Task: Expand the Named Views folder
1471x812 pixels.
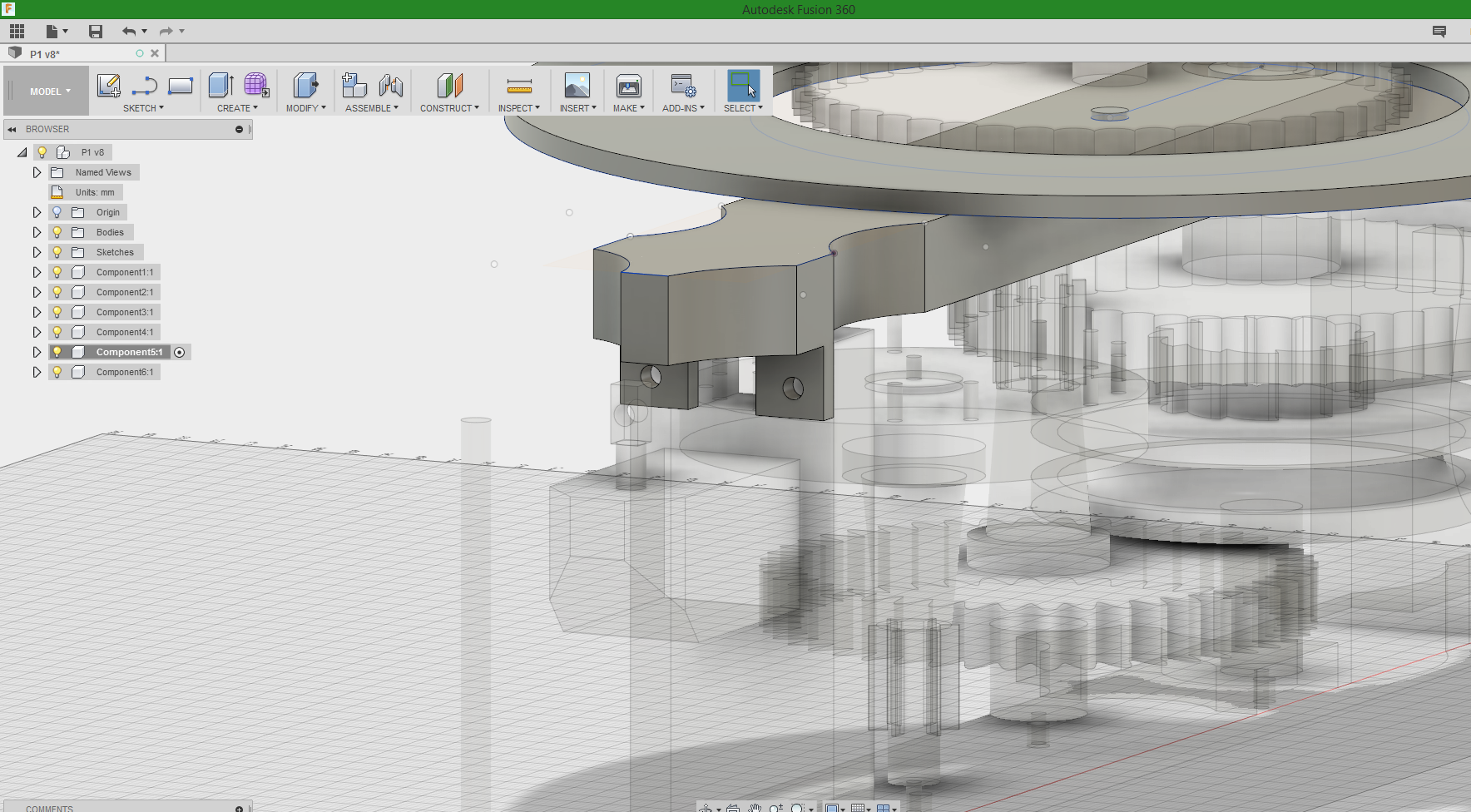Action: [x=37, y=172]
